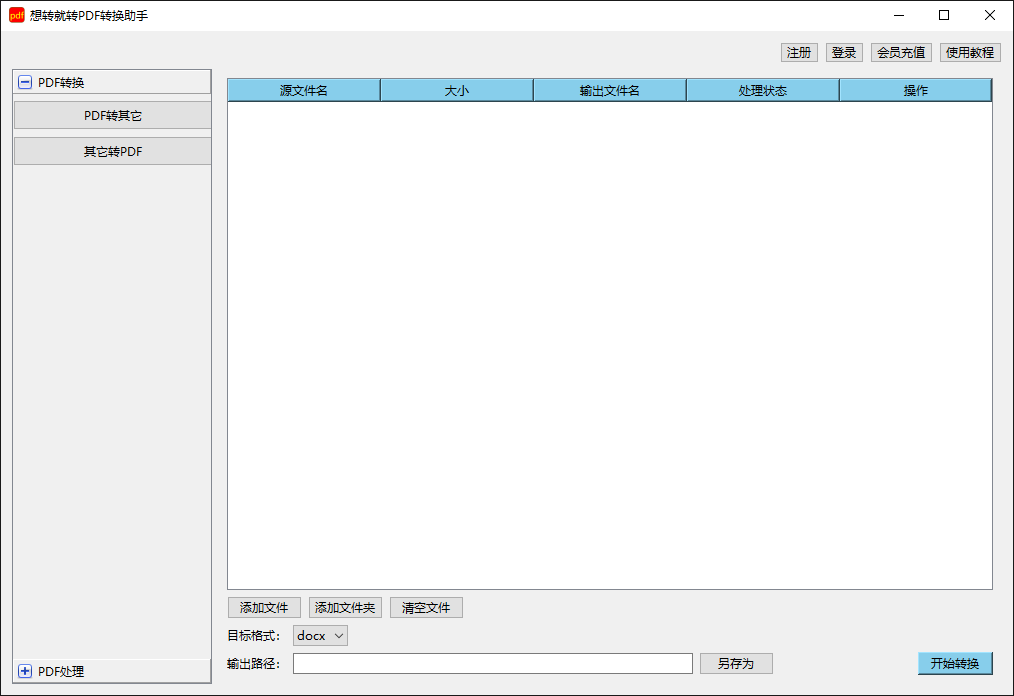This screenshot has height=696, width=1014.
Task: Select the PDF转其它 option
Action: [x=113, y=115]
